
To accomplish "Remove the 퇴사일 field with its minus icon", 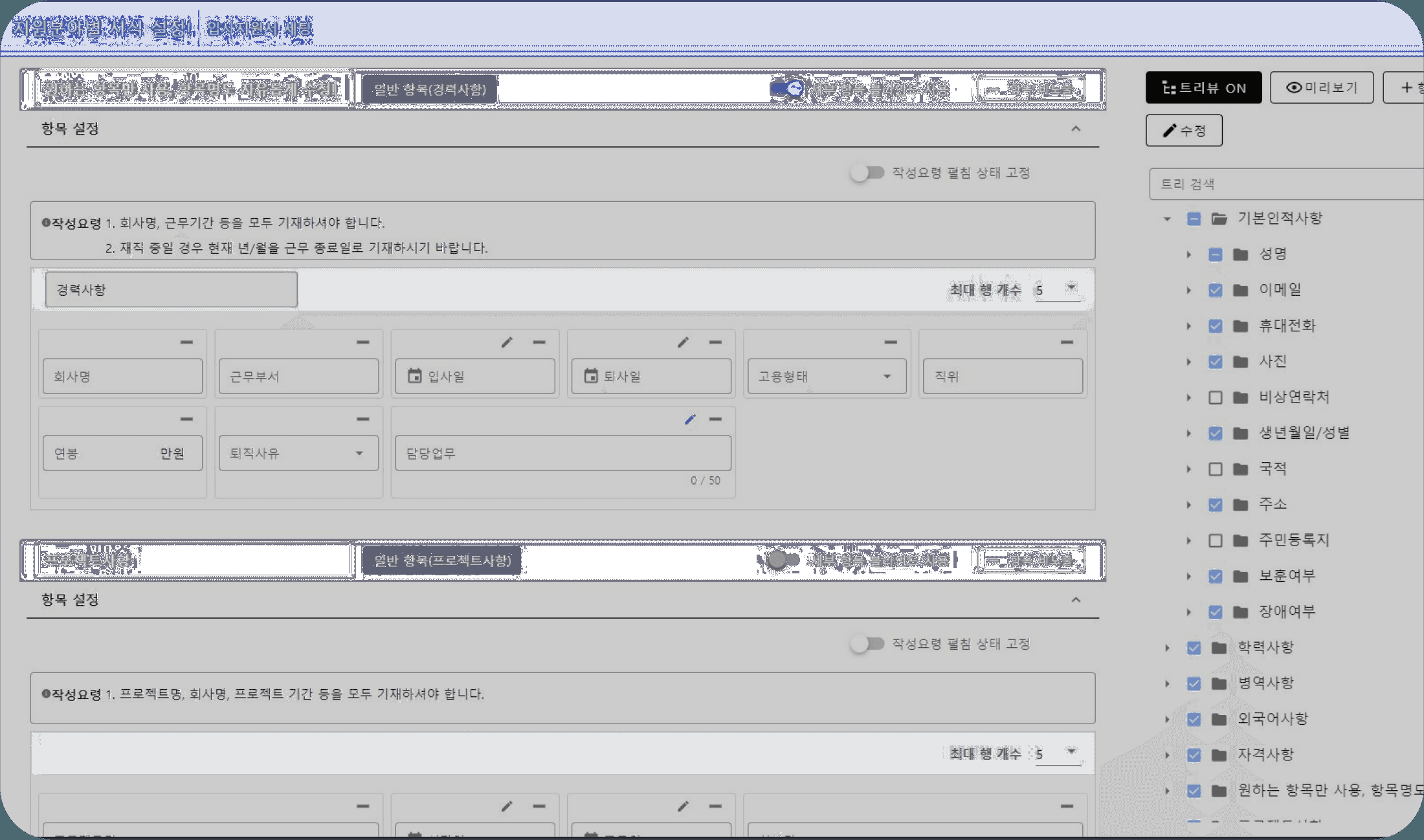I will [x=715, y=342].
